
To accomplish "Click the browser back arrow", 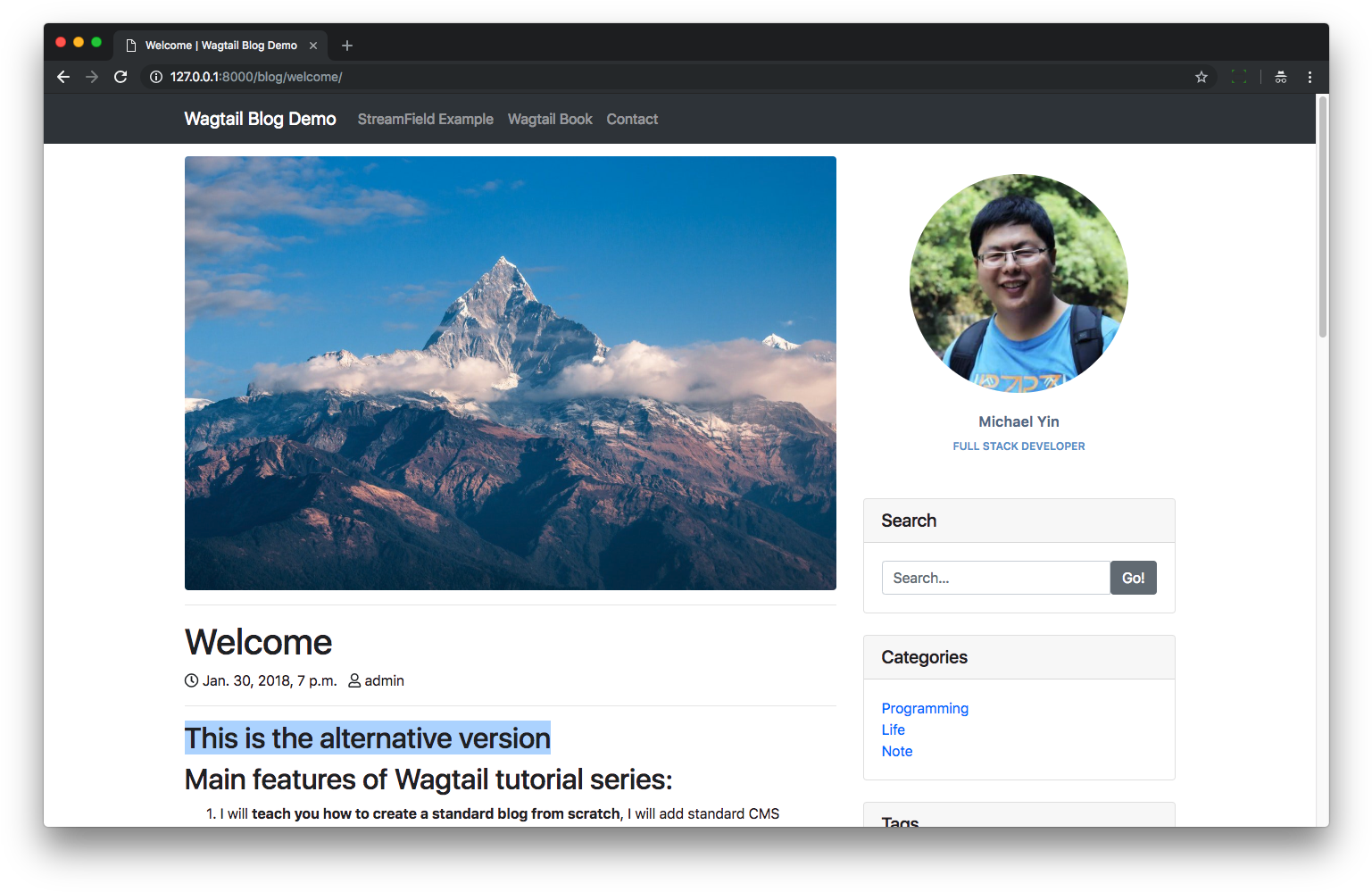I will (x=63, y=77).
